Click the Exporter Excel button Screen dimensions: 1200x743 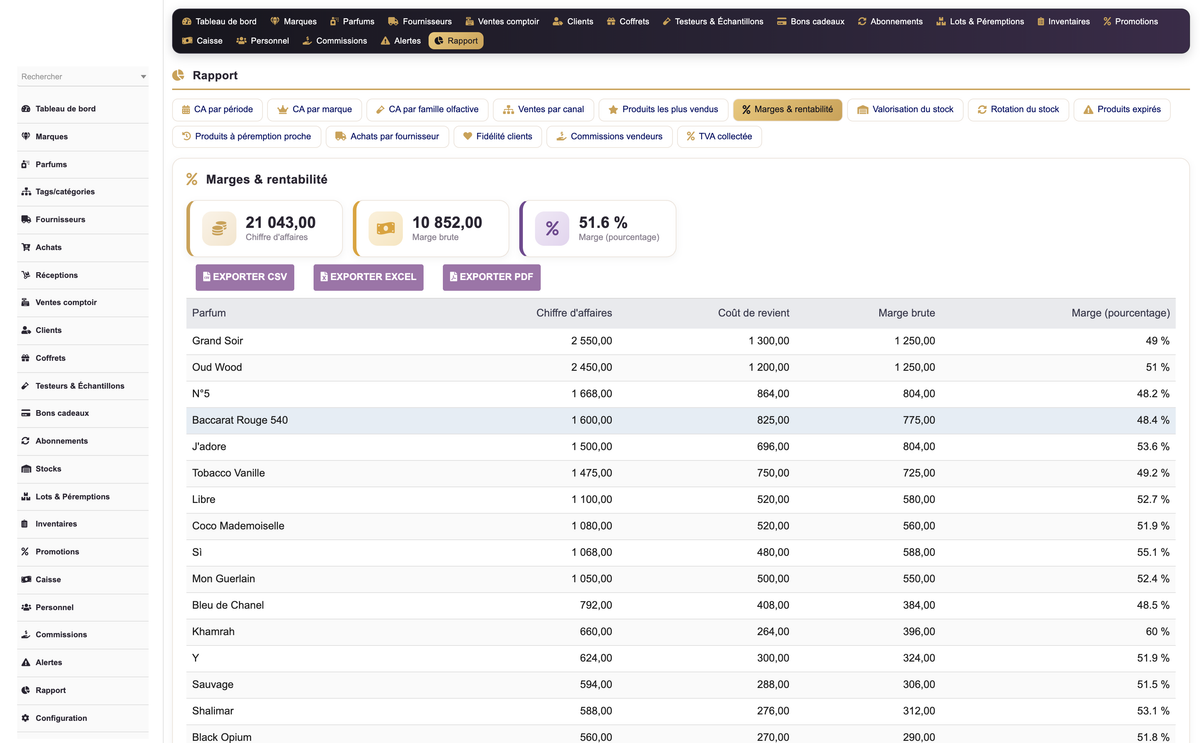(368, 277)
